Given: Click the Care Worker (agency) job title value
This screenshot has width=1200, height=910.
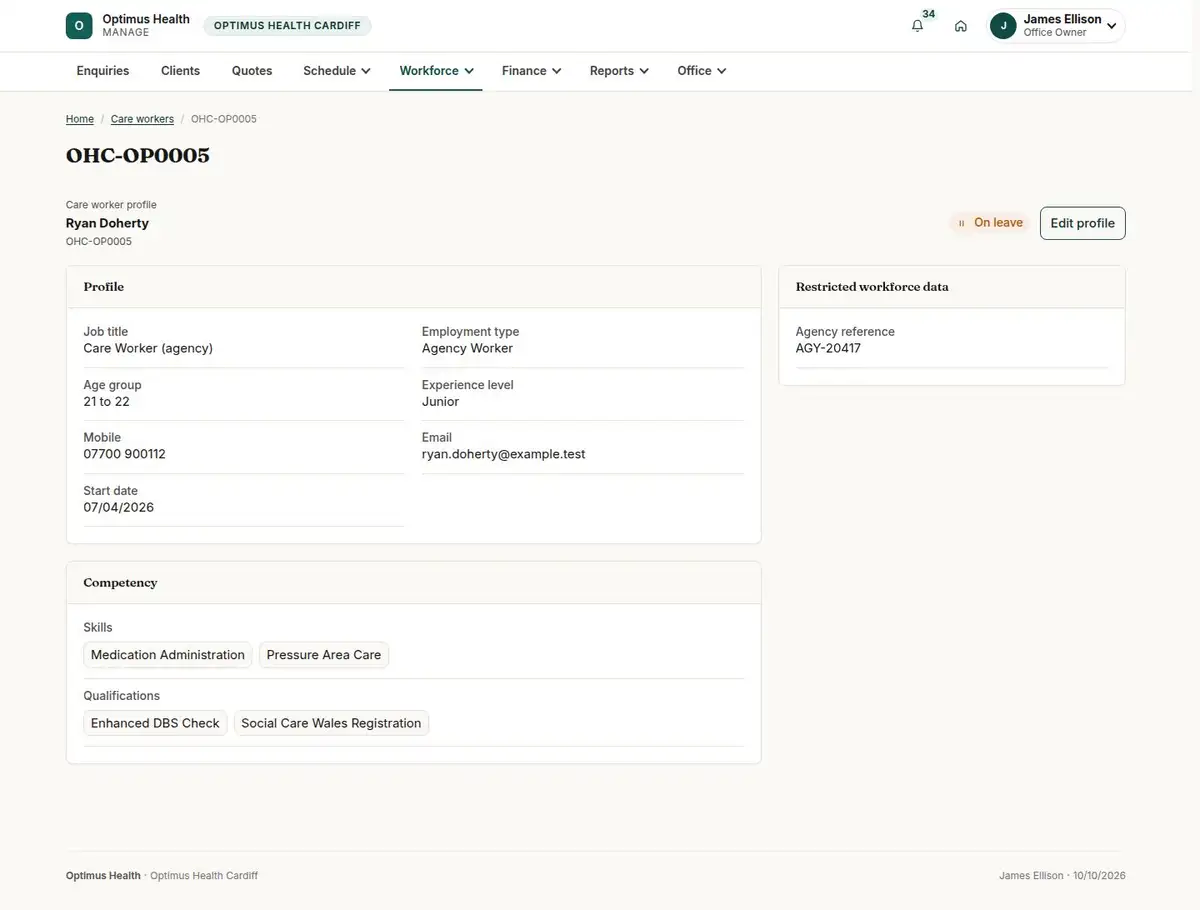Looking at the screenshot, I should point(148,348).
